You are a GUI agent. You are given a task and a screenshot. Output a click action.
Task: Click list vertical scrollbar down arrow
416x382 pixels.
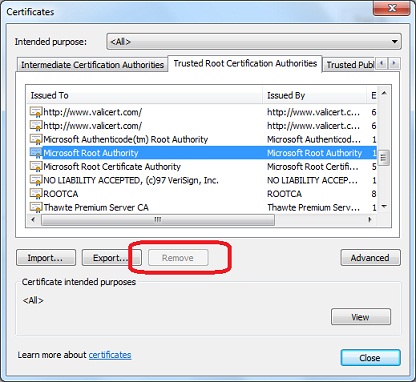(384, 207)
